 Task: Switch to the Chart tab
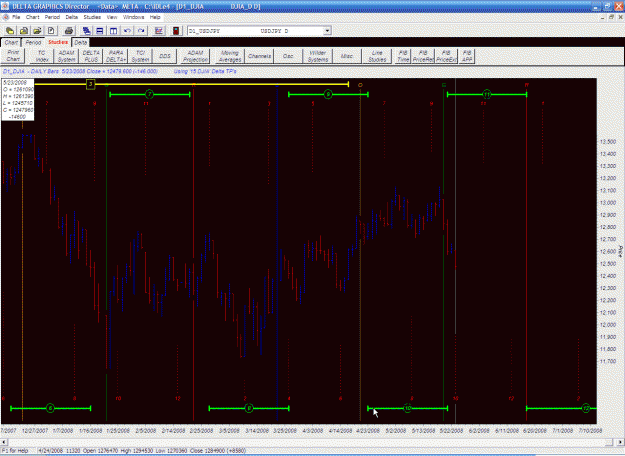click(x=11, y=42)
